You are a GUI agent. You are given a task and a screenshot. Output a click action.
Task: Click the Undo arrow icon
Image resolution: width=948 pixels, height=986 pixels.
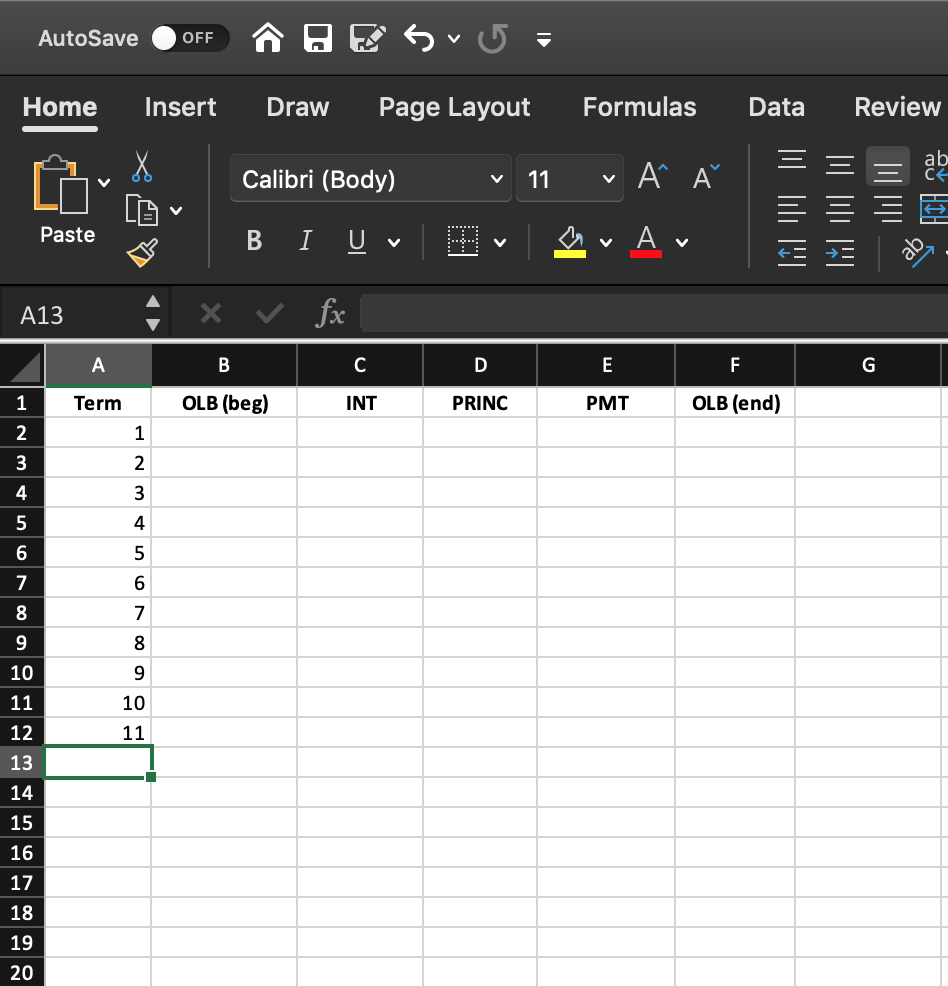419,38
